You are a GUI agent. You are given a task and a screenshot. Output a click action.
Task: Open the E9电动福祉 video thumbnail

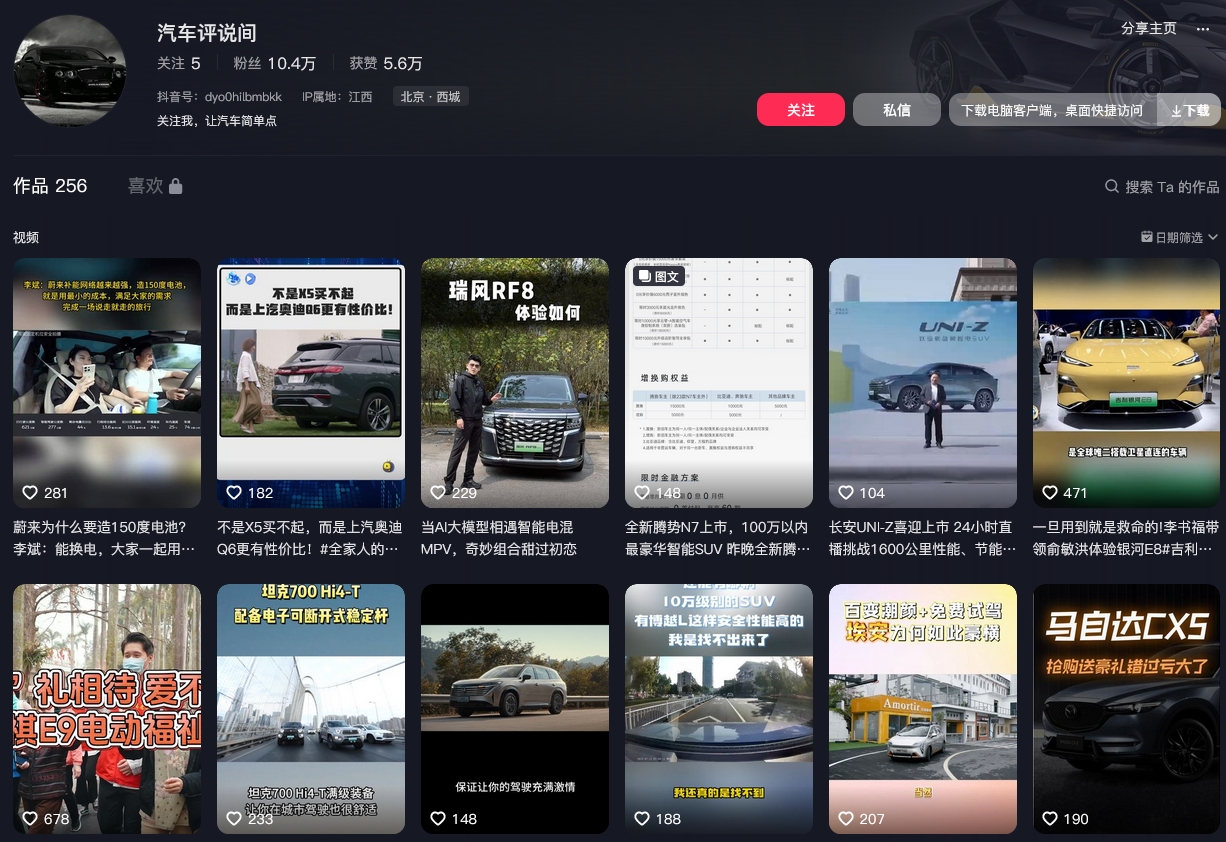(107, 709)
